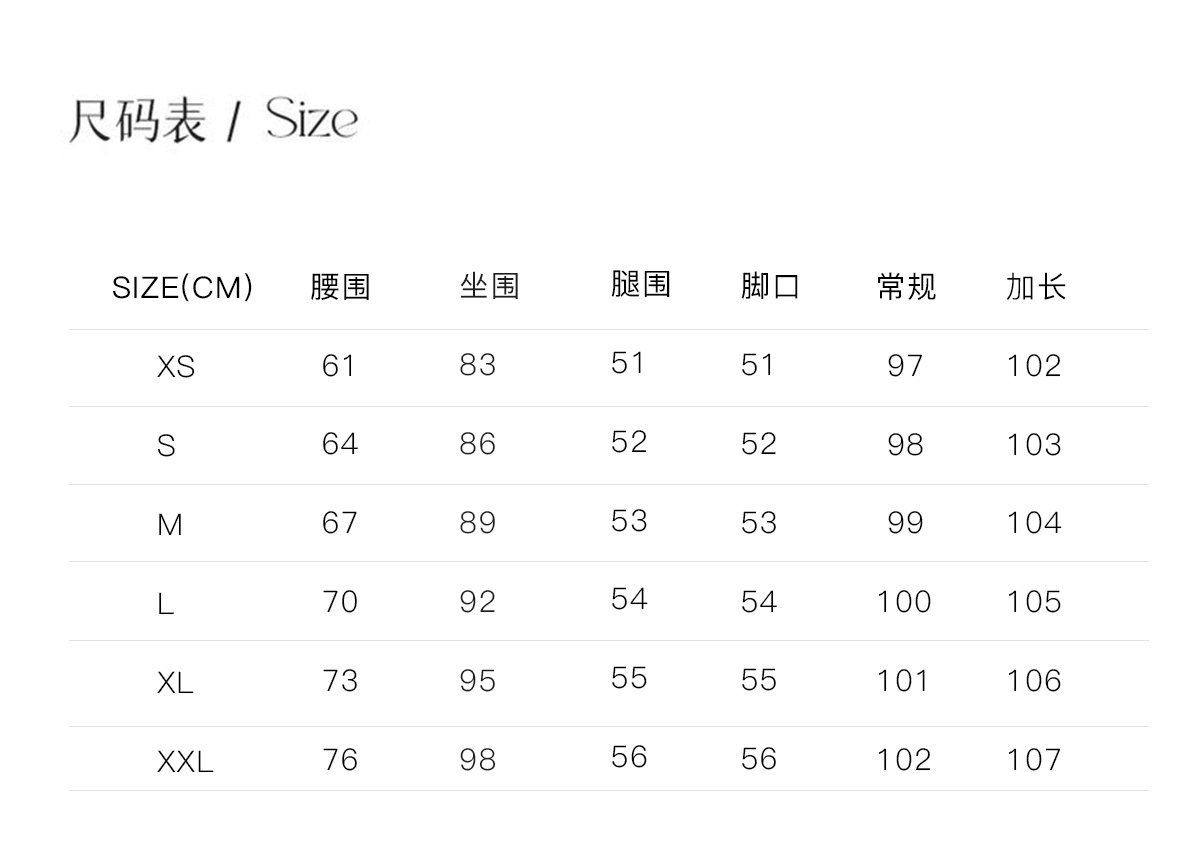Click the 尺码表 / Size title
The height and width of the screenshot is (853, 1200).
pos(212,121)
